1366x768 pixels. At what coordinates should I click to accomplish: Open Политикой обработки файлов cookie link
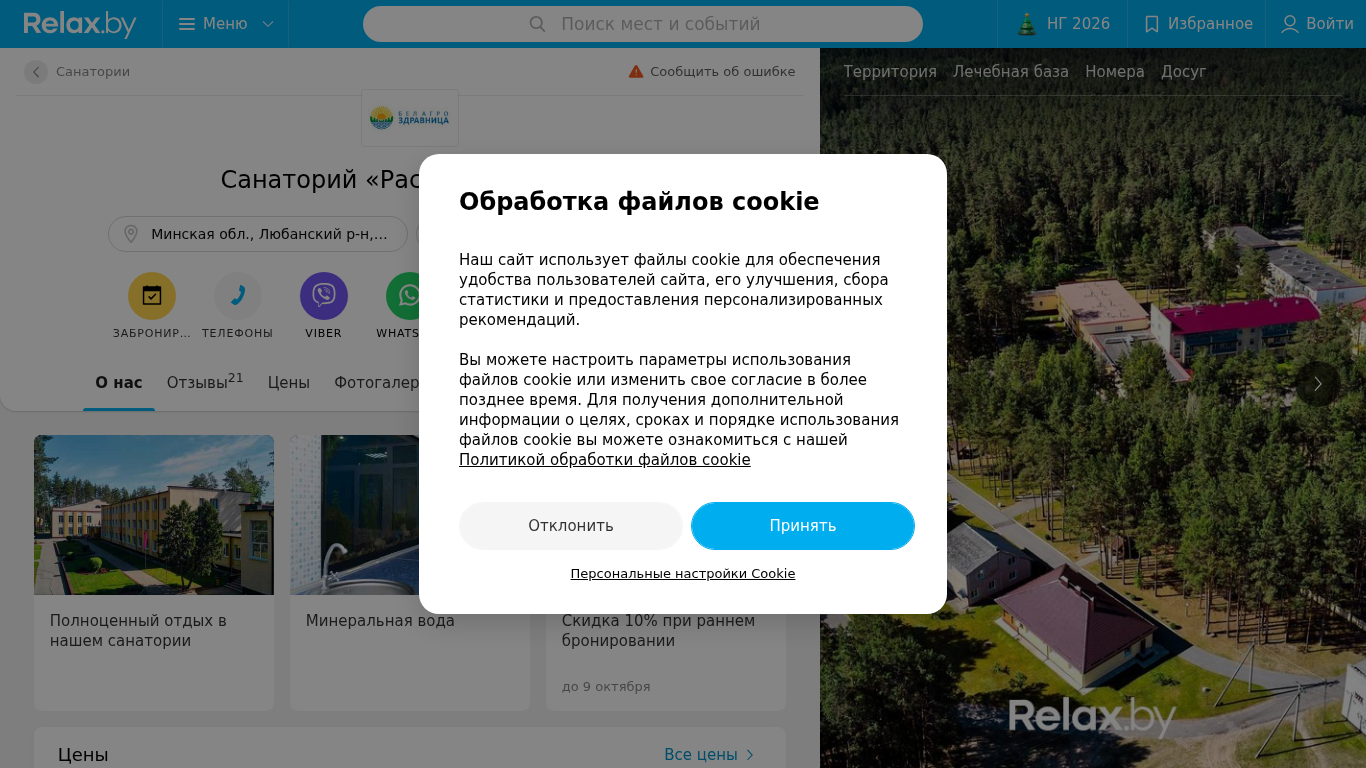tap(605, 460)
